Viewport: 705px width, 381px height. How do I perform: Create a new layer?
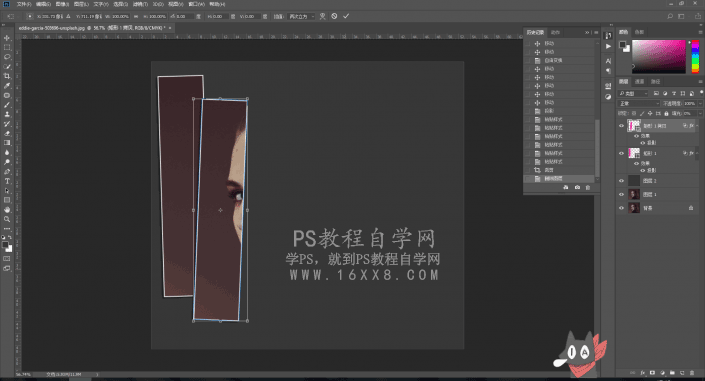tap(682, 373)
